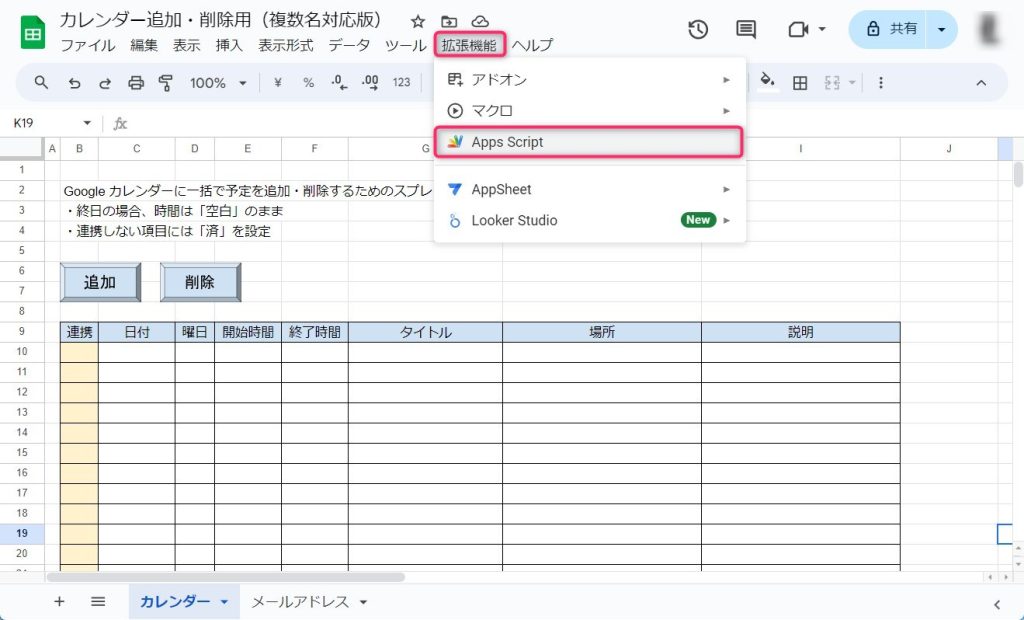The height and width of the screenshot is (620, 1024).
Task: Click the redo arrow icon
Action: 104,83
